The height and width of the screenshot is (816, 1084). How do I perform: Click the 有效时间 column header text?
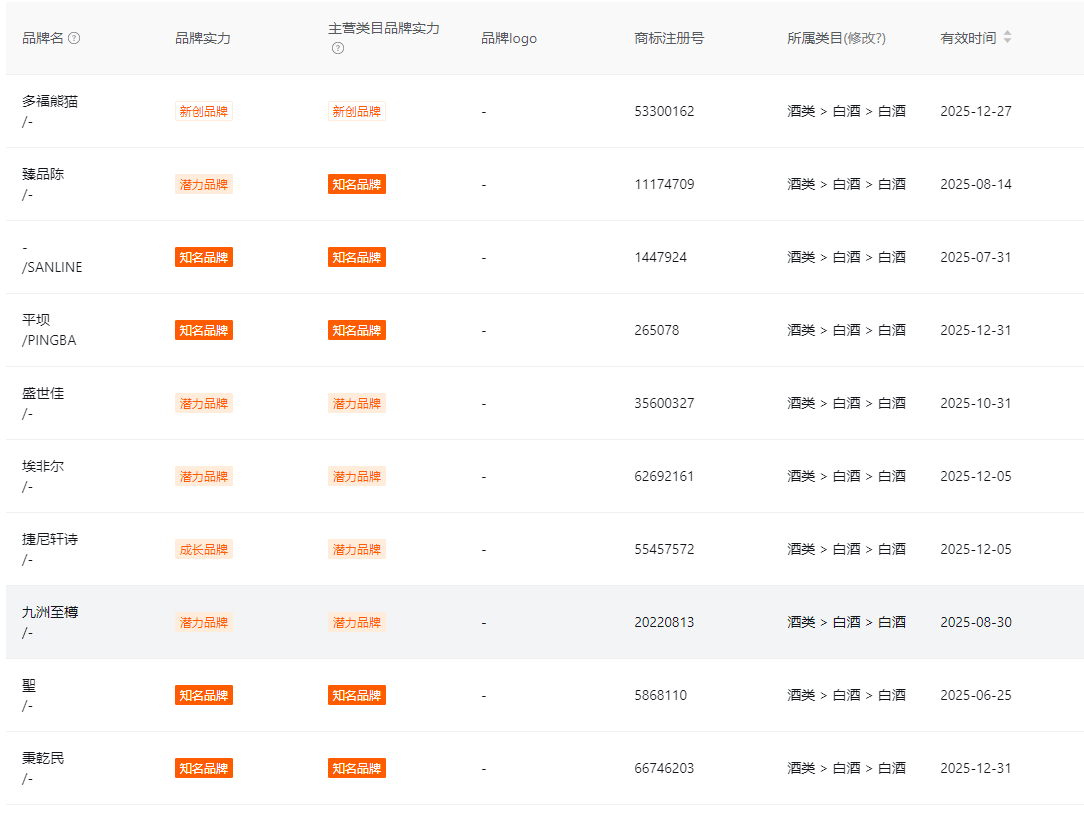pyautogui.click(x=967, y=38)
